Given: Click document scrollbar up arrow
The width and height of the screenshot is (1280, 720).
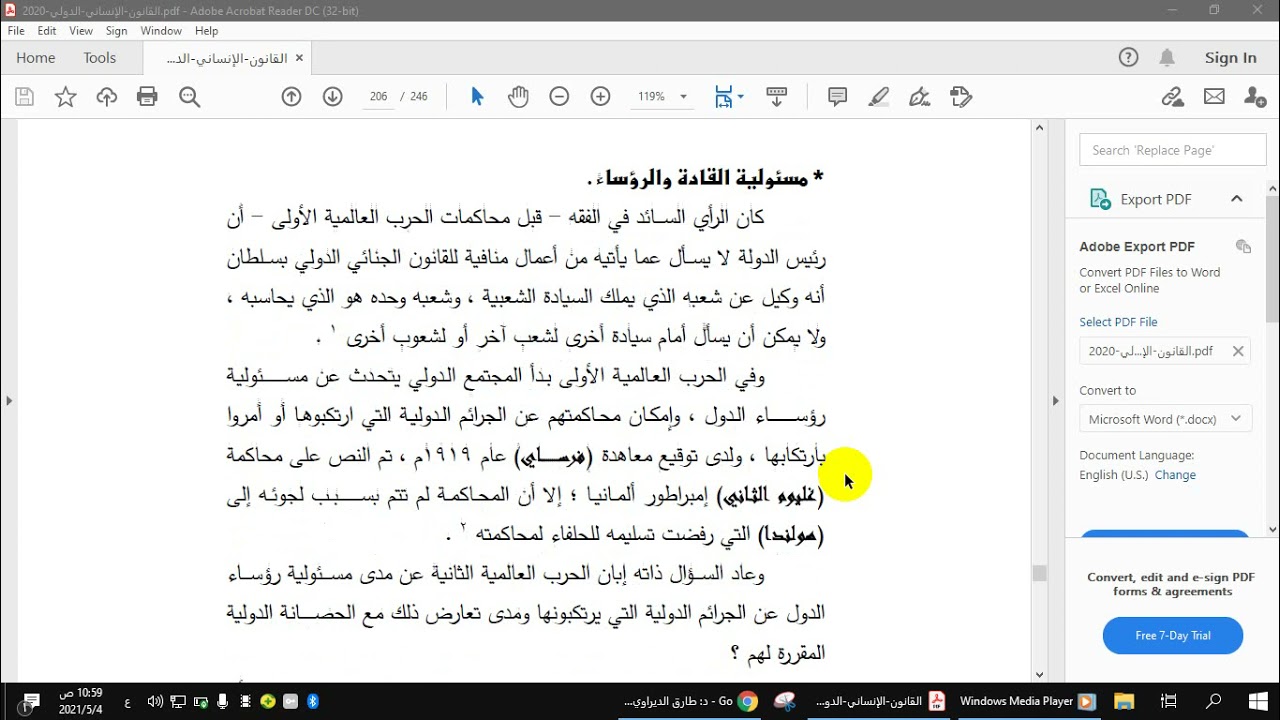Looking at the screenshot, I should pos(1040,127).
